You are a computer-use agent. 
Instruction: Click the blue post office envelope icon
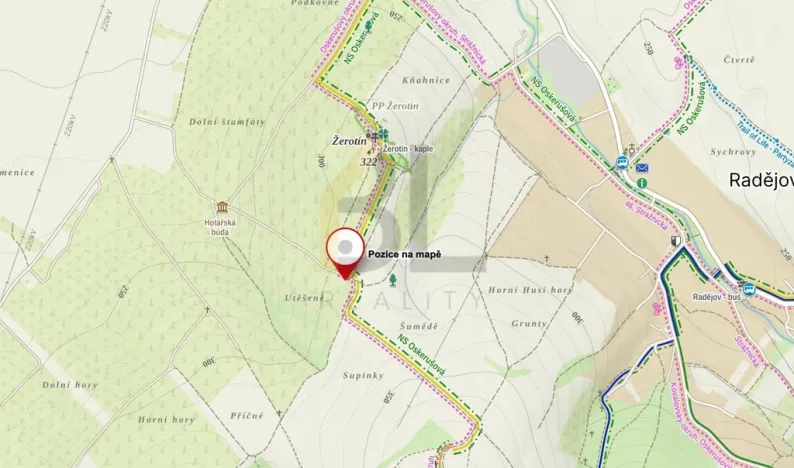(x=642, y=168)
